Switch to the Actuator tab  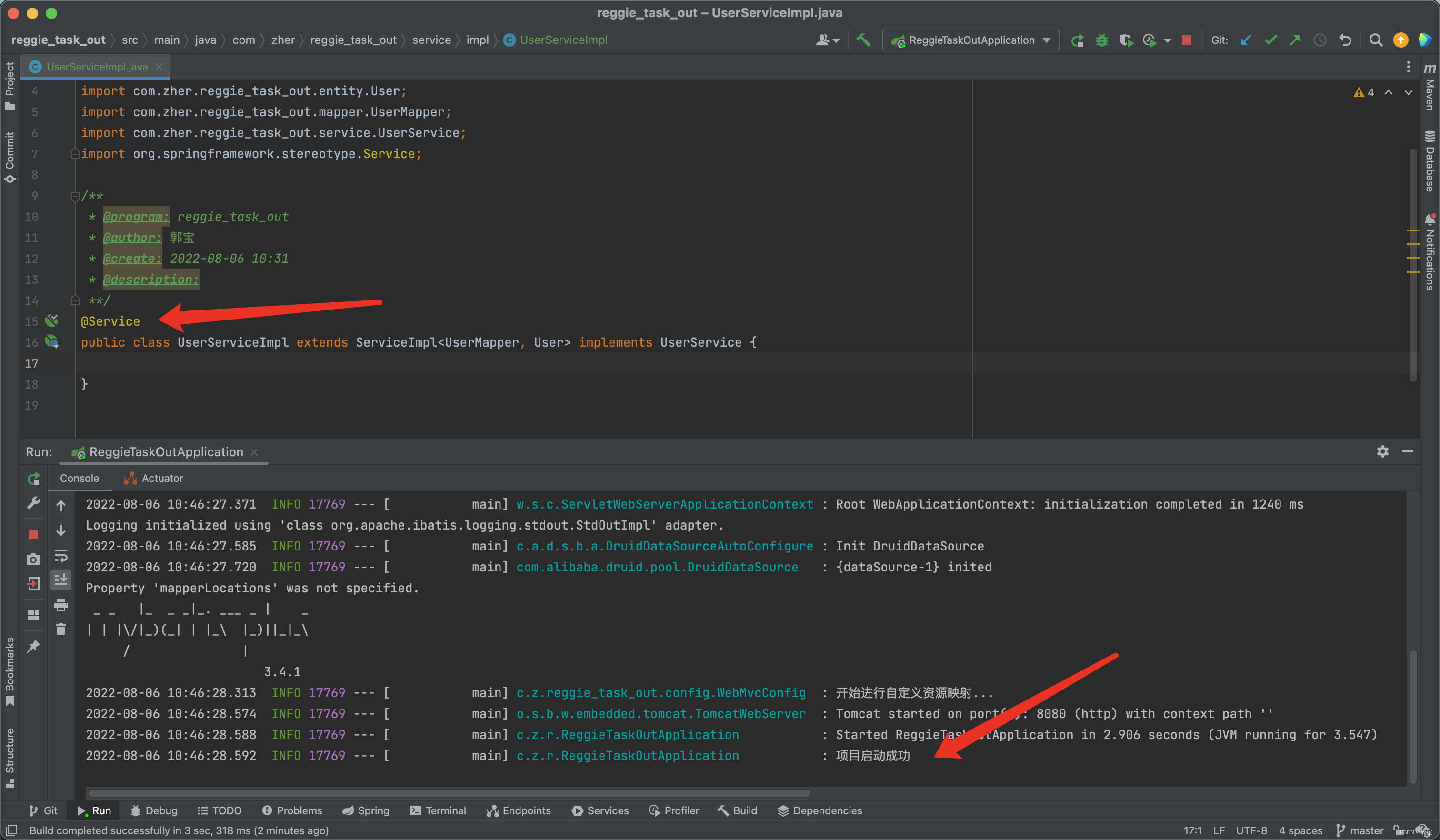(x=162, y=478)
